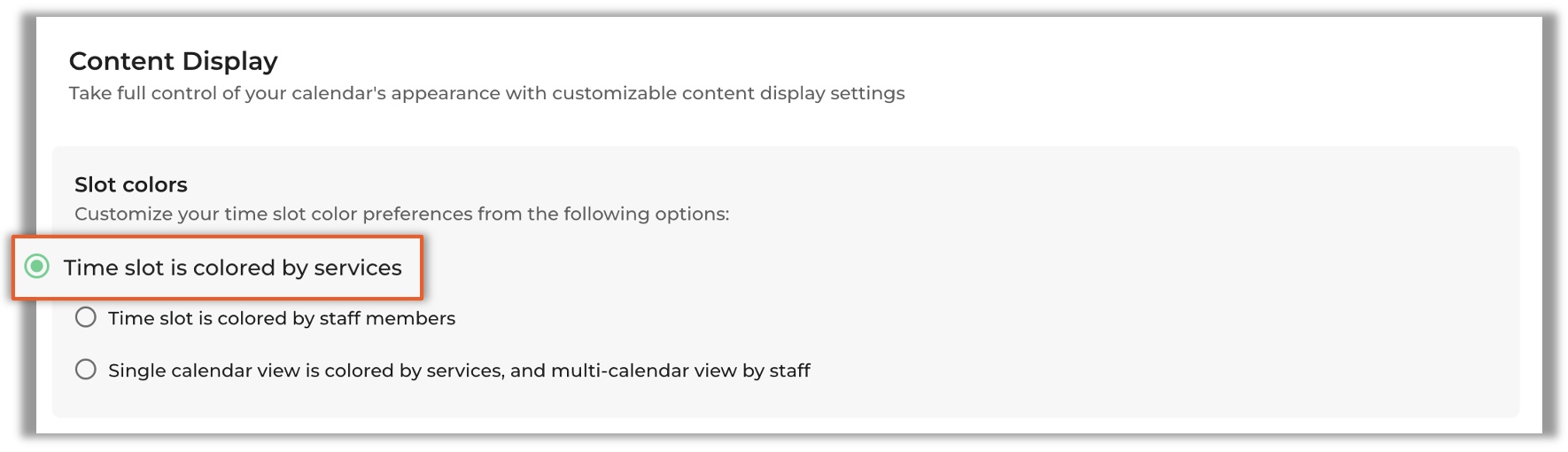Screen dimensions: 1568x452
Task: Select the green services radio button
Action: tap(37, 267)
